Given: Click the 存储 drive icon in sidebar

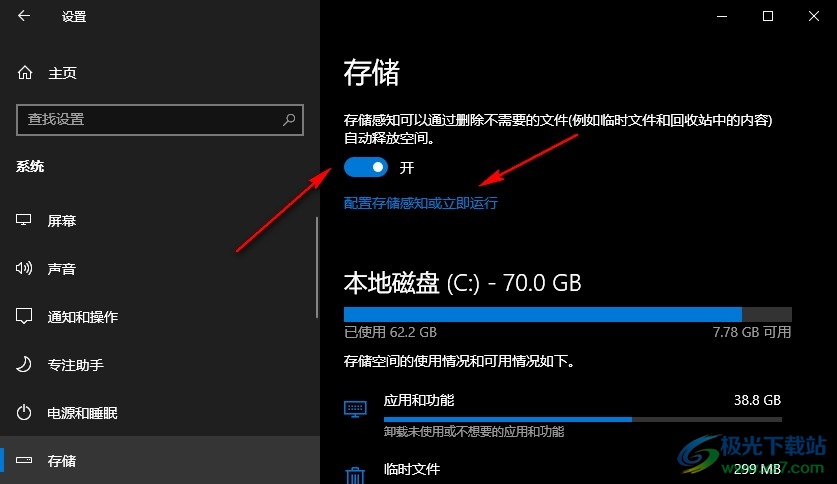Looking at the screenshot, I should click(x=23, y=460).
